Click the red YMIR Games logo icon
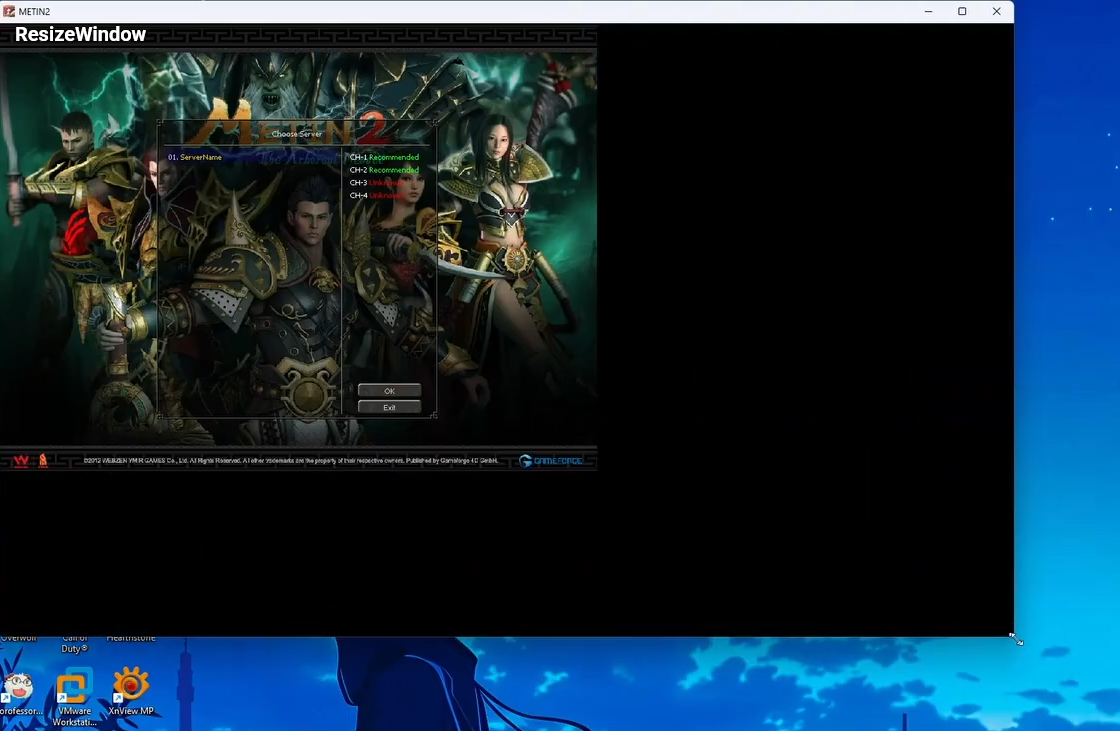The height and width of the screenshot is (731, 1120). [x=43, y=461]
